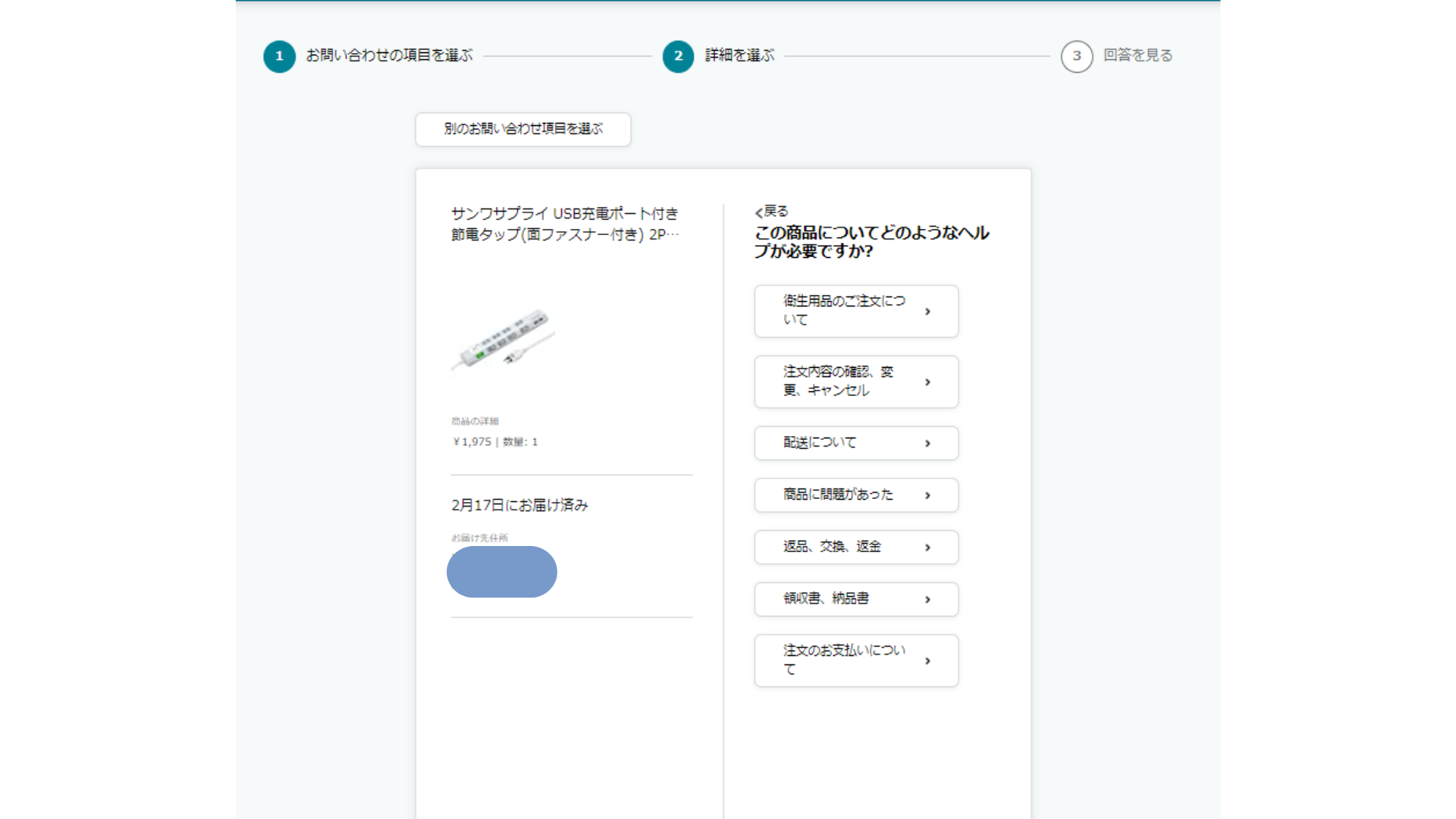Screen dimensions: 1456x819
Task: Click step 2 circle icon
Action: (678, 56)
